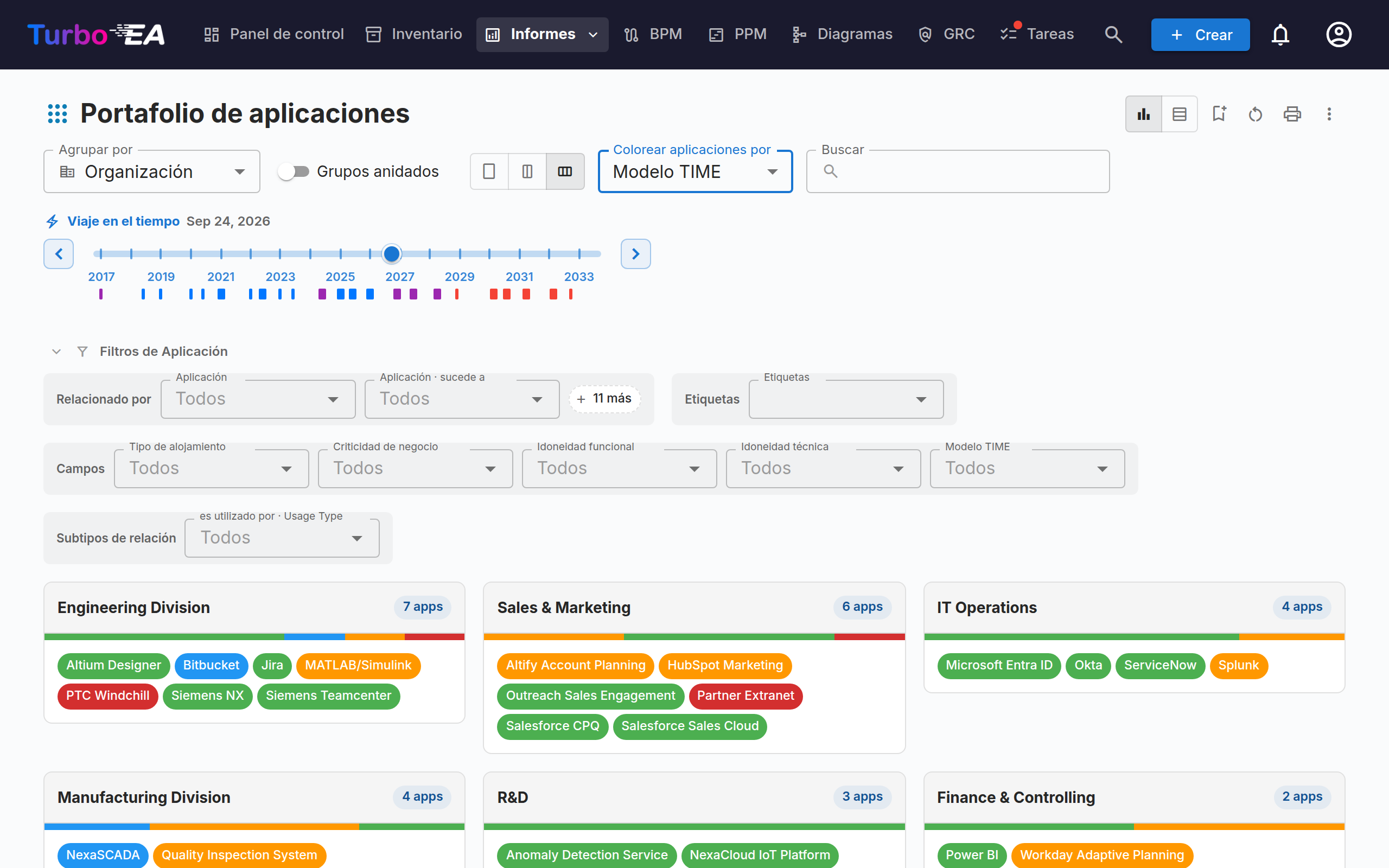
Task: Click the Crear button
Action: pos(1200,34)
